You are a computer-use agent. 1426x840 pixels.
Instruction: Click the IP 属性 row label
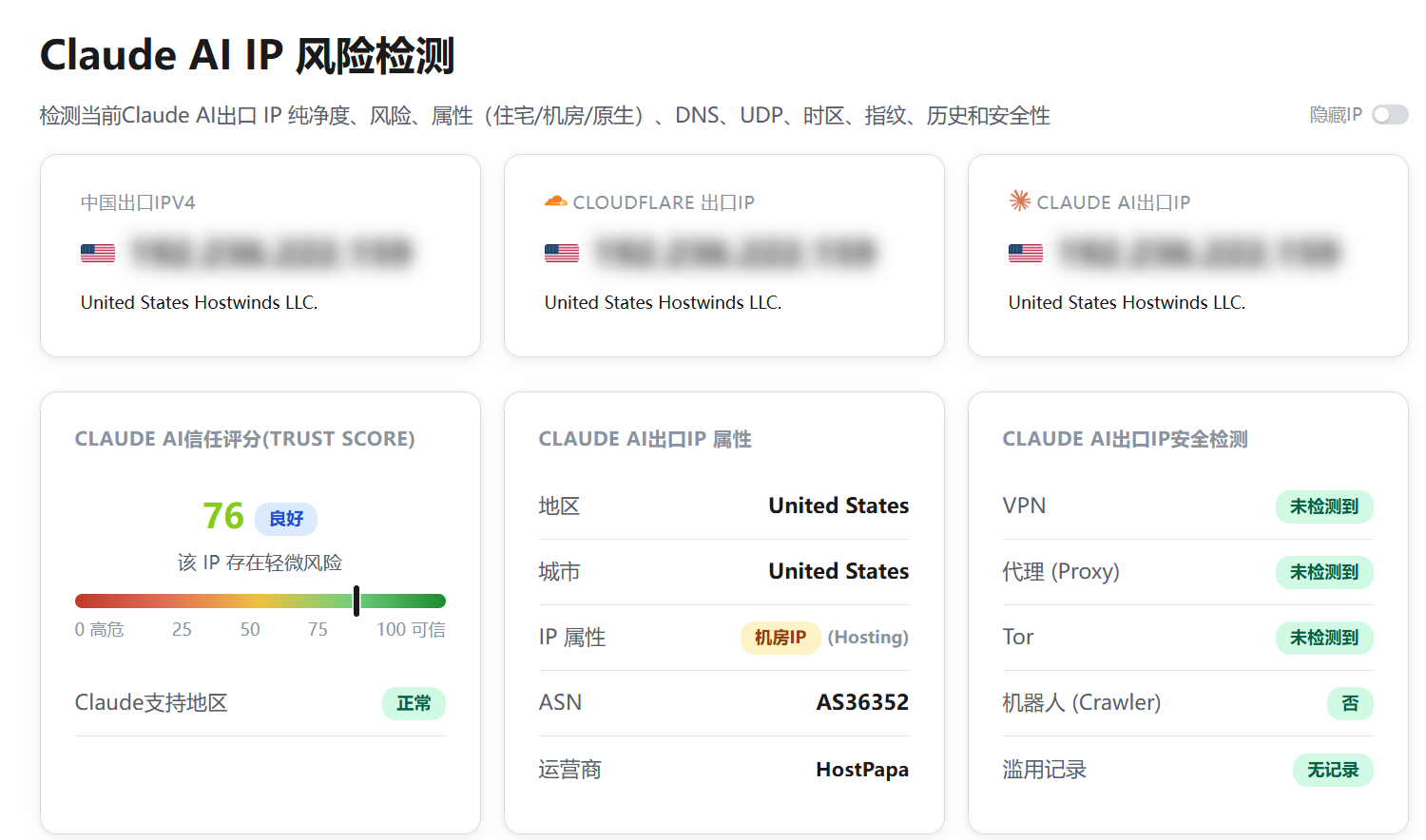(x=572, y=638)
